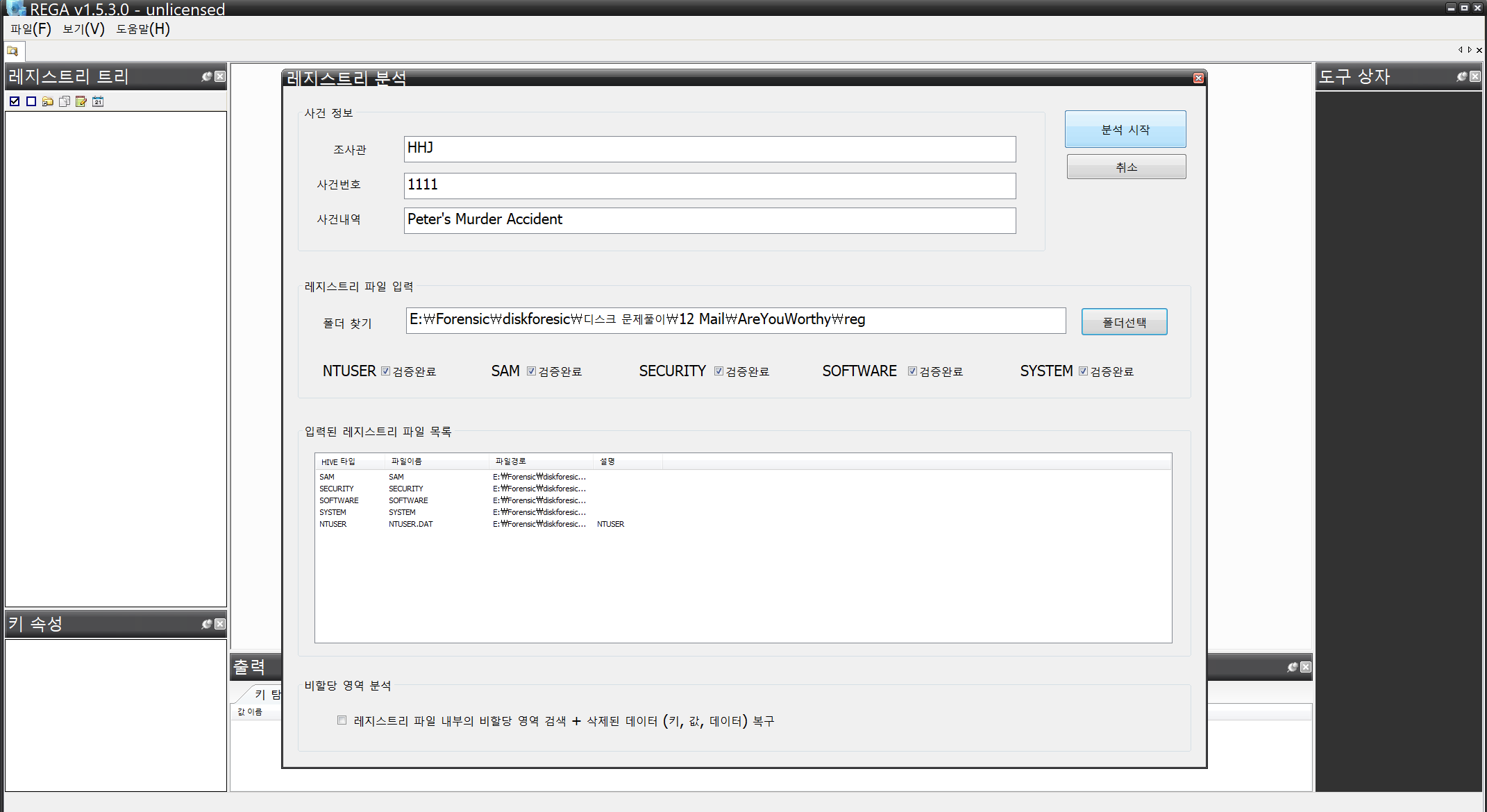Click the copy documents icon in registry tree toolbar
Screen dimensions: 1487x812
pyautogui.click(x=65, y=101)
